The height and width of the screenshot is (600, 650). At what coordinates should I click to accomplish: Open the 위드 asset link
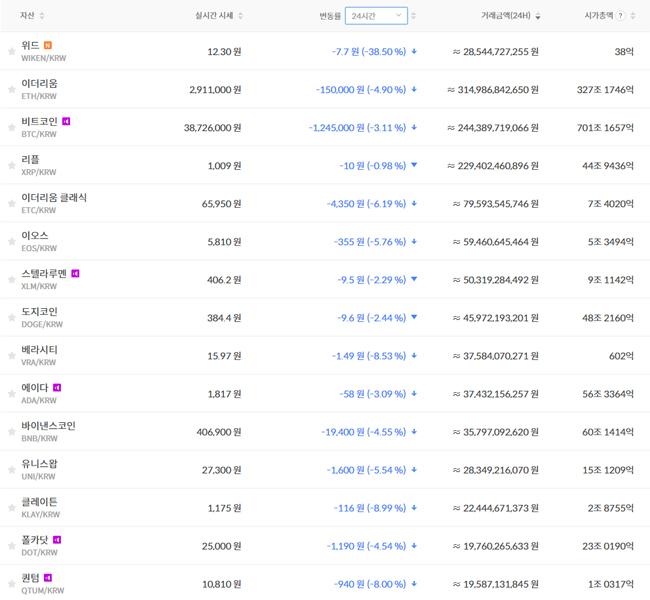pos(31,45)
